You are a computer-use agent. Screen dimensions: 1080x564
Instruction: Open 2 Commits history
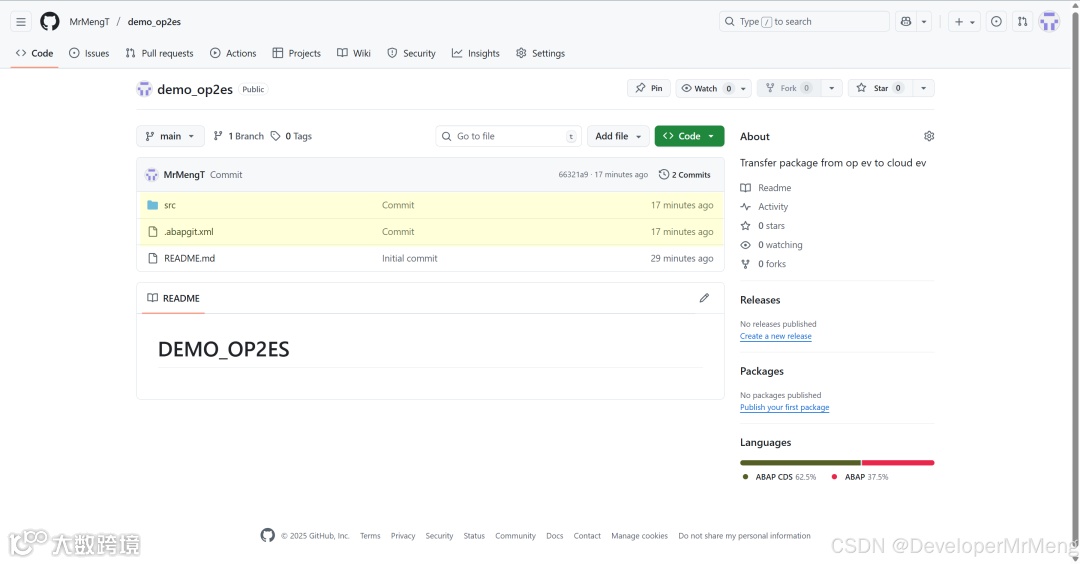click(x=685, y=175)
